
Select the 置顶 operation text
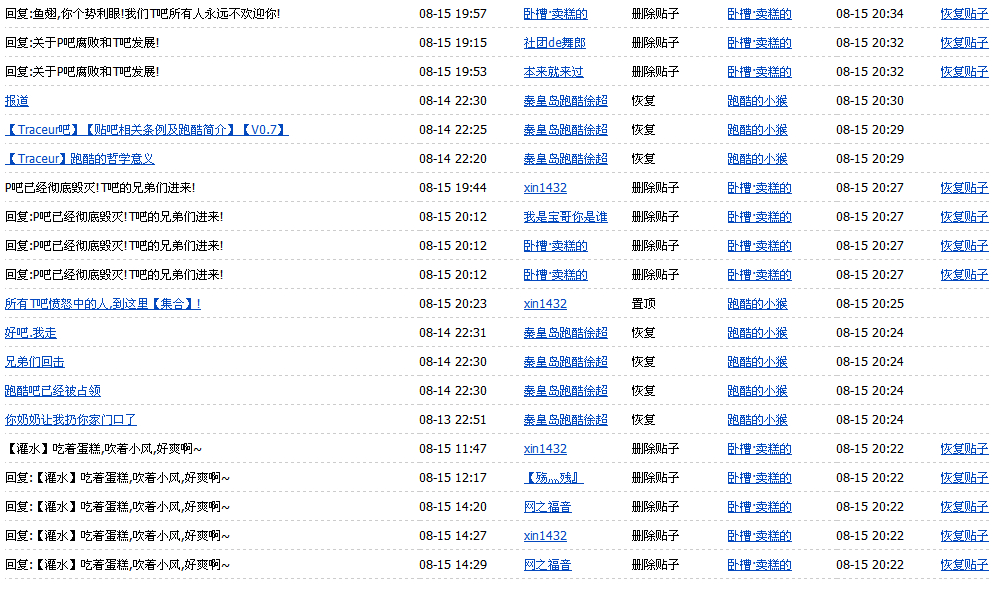tap(644, 304)
